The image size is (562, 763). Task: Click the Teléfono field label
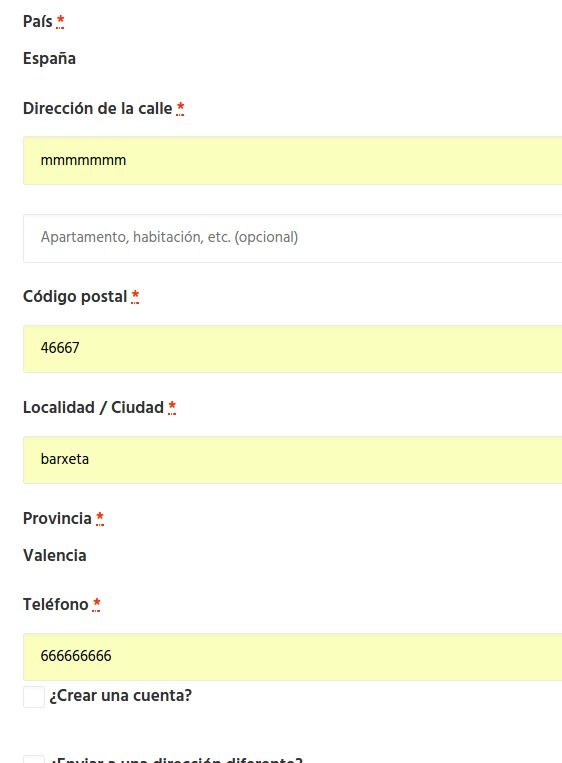point(55,604)
